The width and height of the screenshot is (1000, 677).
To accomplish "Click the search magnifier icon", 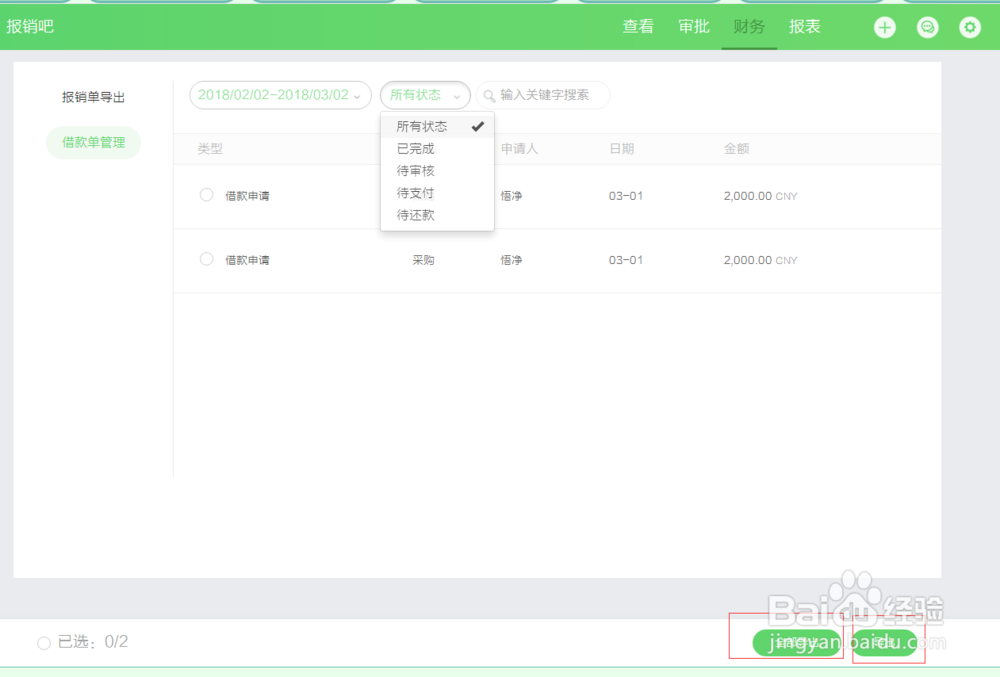I will tap(489, 95).
